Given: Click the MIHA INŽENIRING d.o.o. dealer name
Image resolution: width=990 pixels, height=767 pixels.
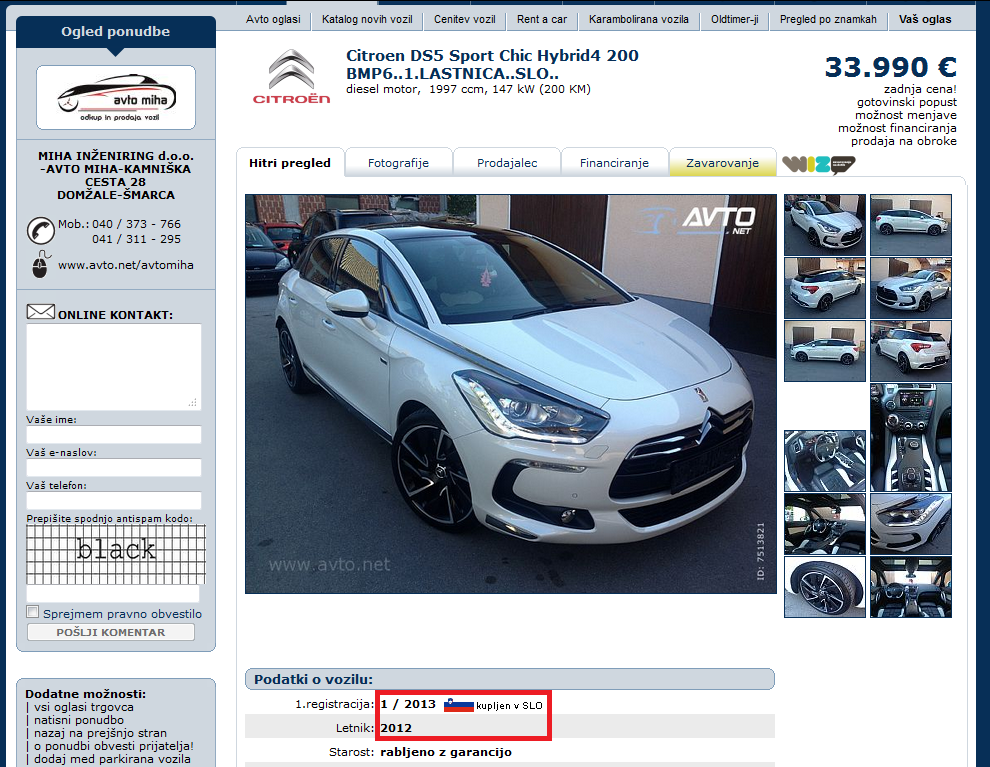Looking at the screenshot, I should pyautogui.click(x=116, y=156).
